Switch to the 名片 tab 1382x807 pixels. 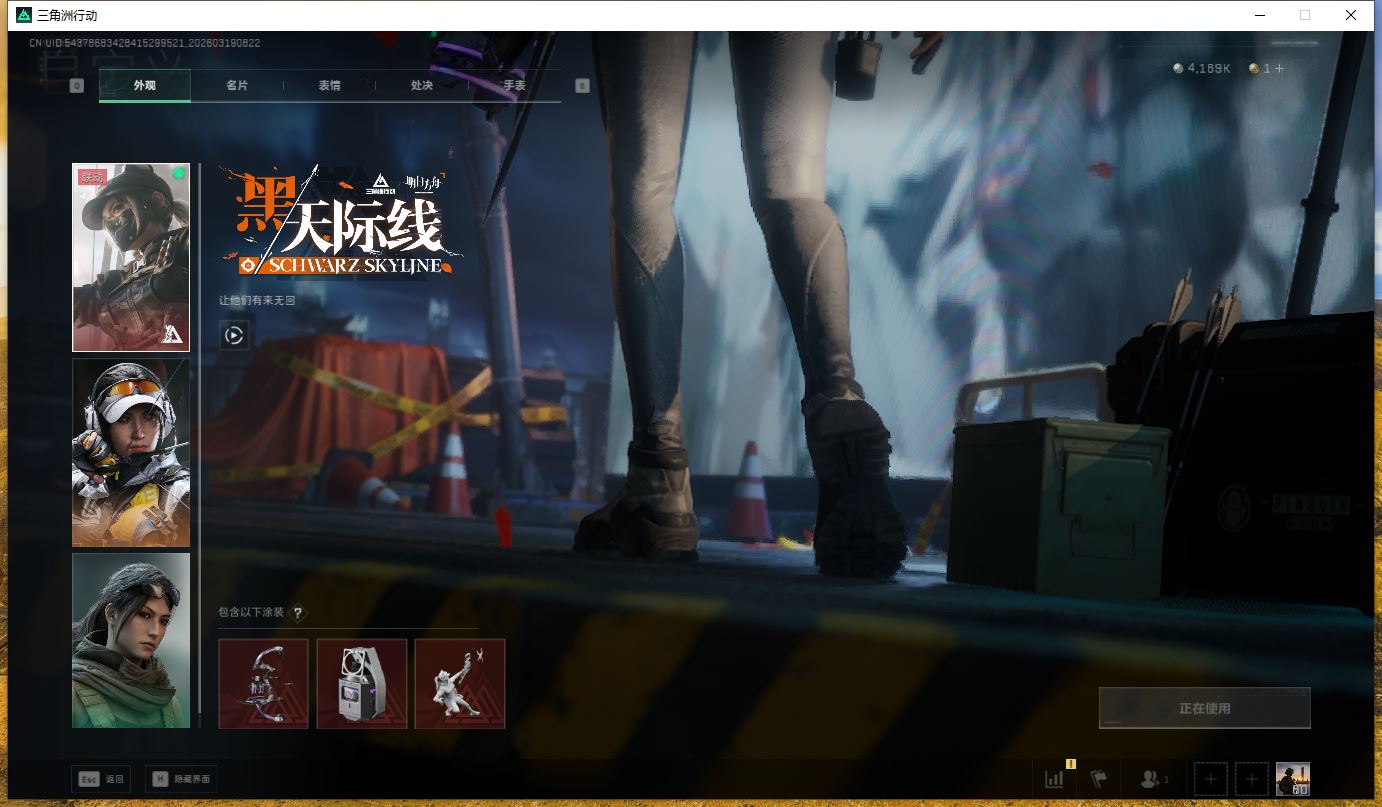tap(237, 86)
